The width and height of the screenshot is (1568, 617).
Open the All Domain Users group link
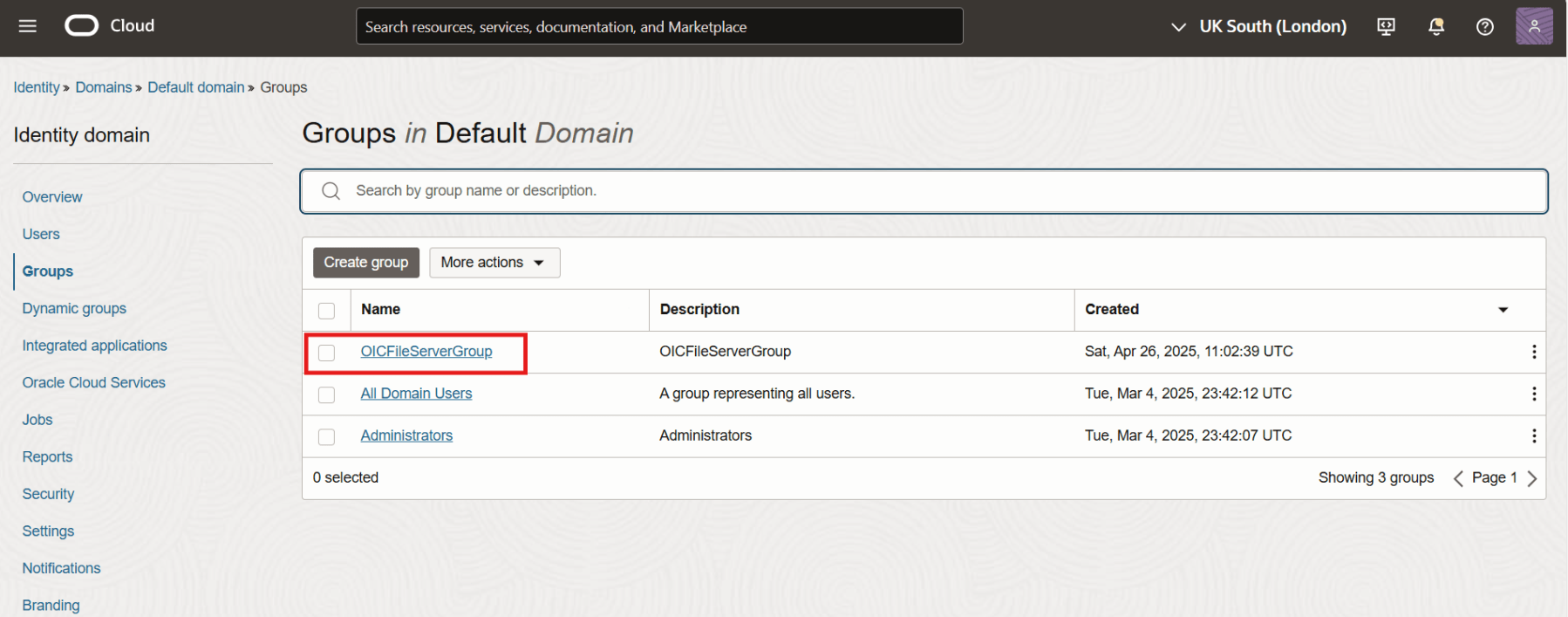tap(416, 394)
